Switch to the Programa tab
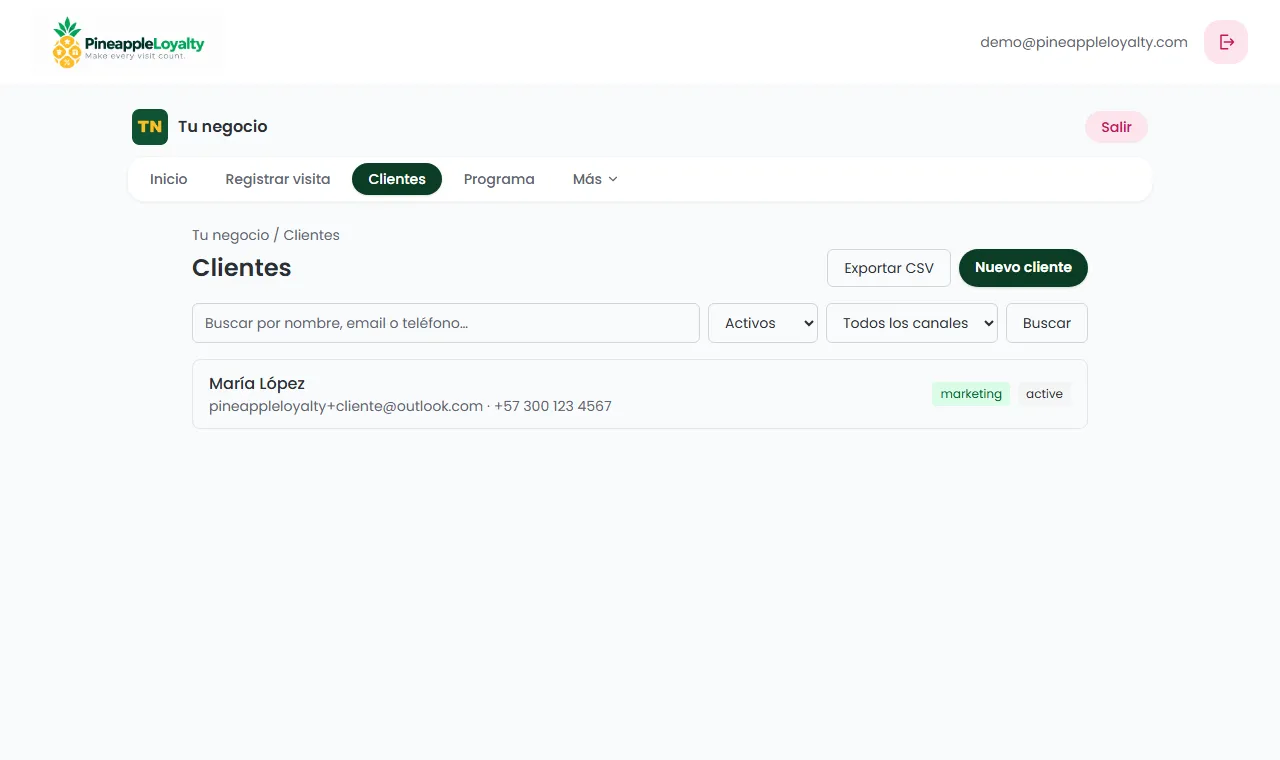Image resolution: width=1280 pixels, height=760 pixels. [x=499, y=179]
